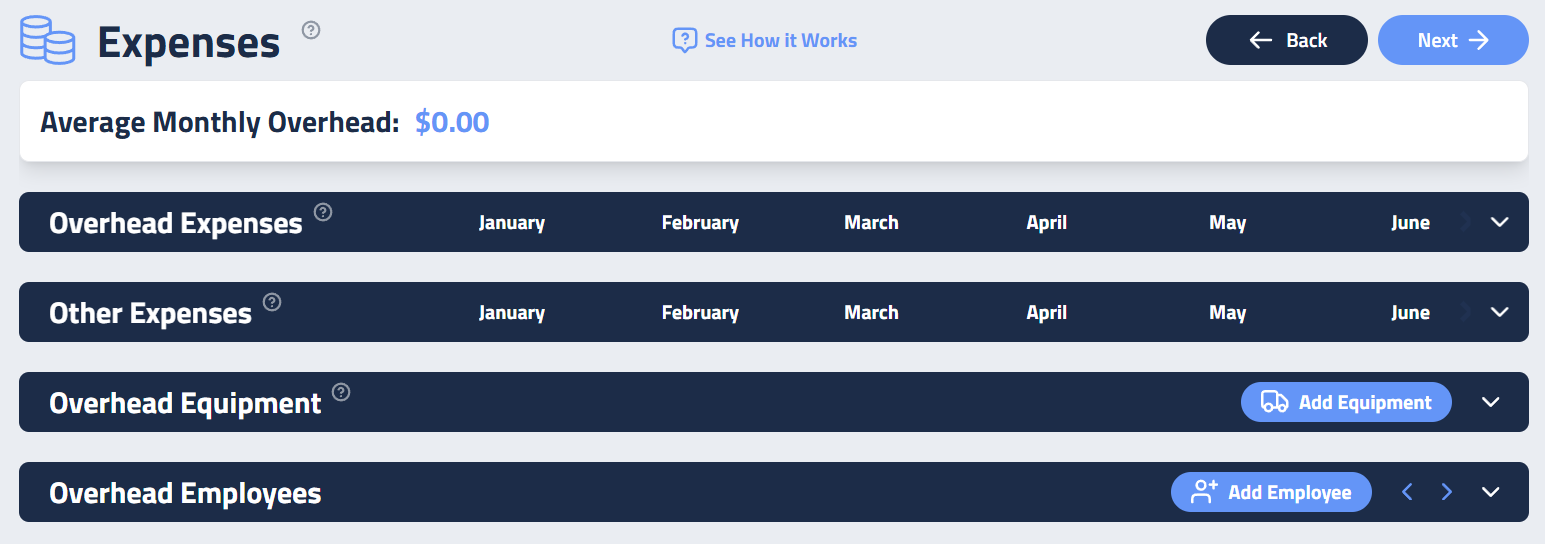Expand the Overhead Equipment section
Screen dimensions: 1545x544
tap(1491, 402)
